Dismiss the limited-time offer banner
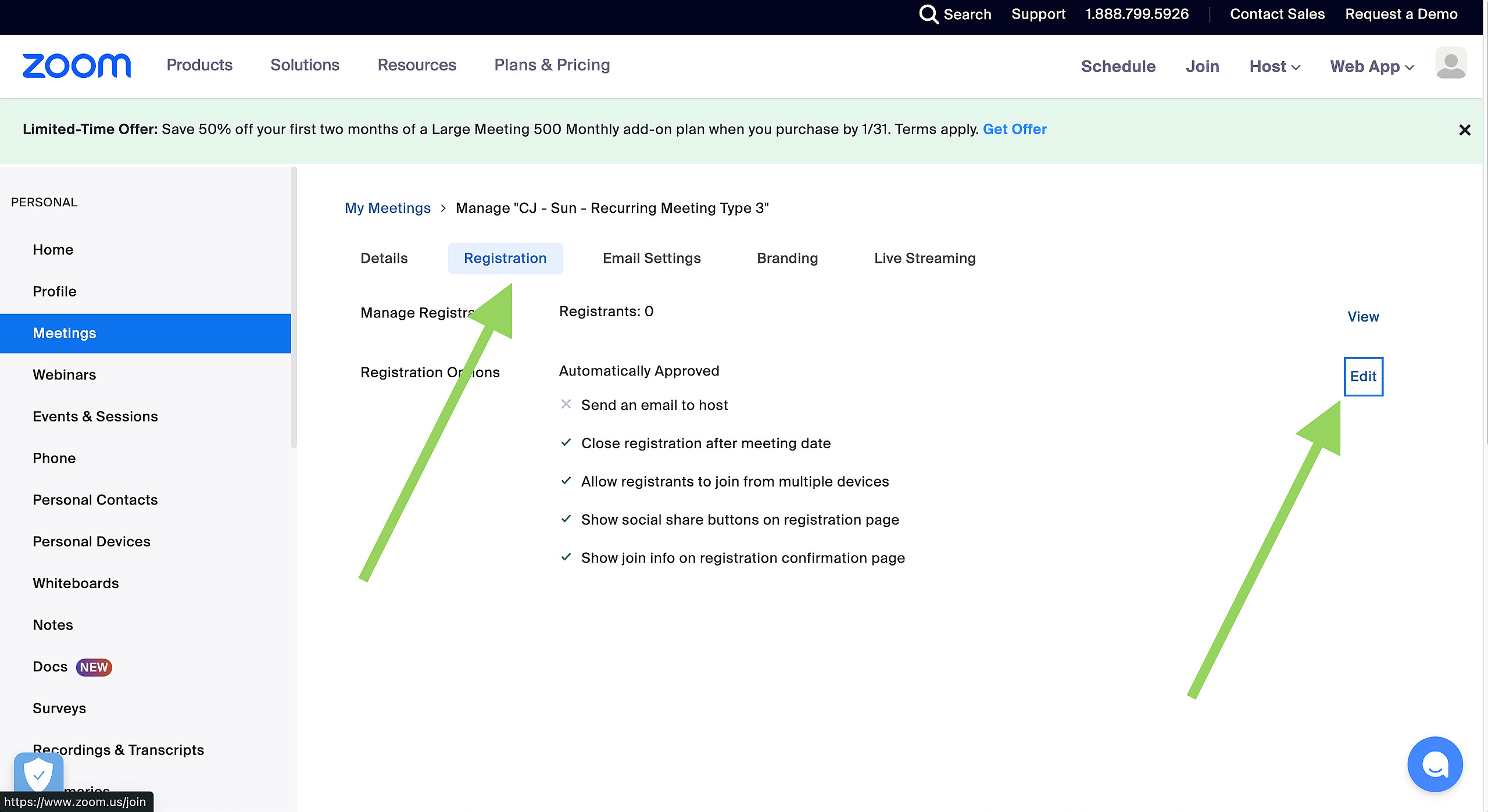Image resolution: width=1488 pixels, height=812 pixels. tap(1464, 130)
